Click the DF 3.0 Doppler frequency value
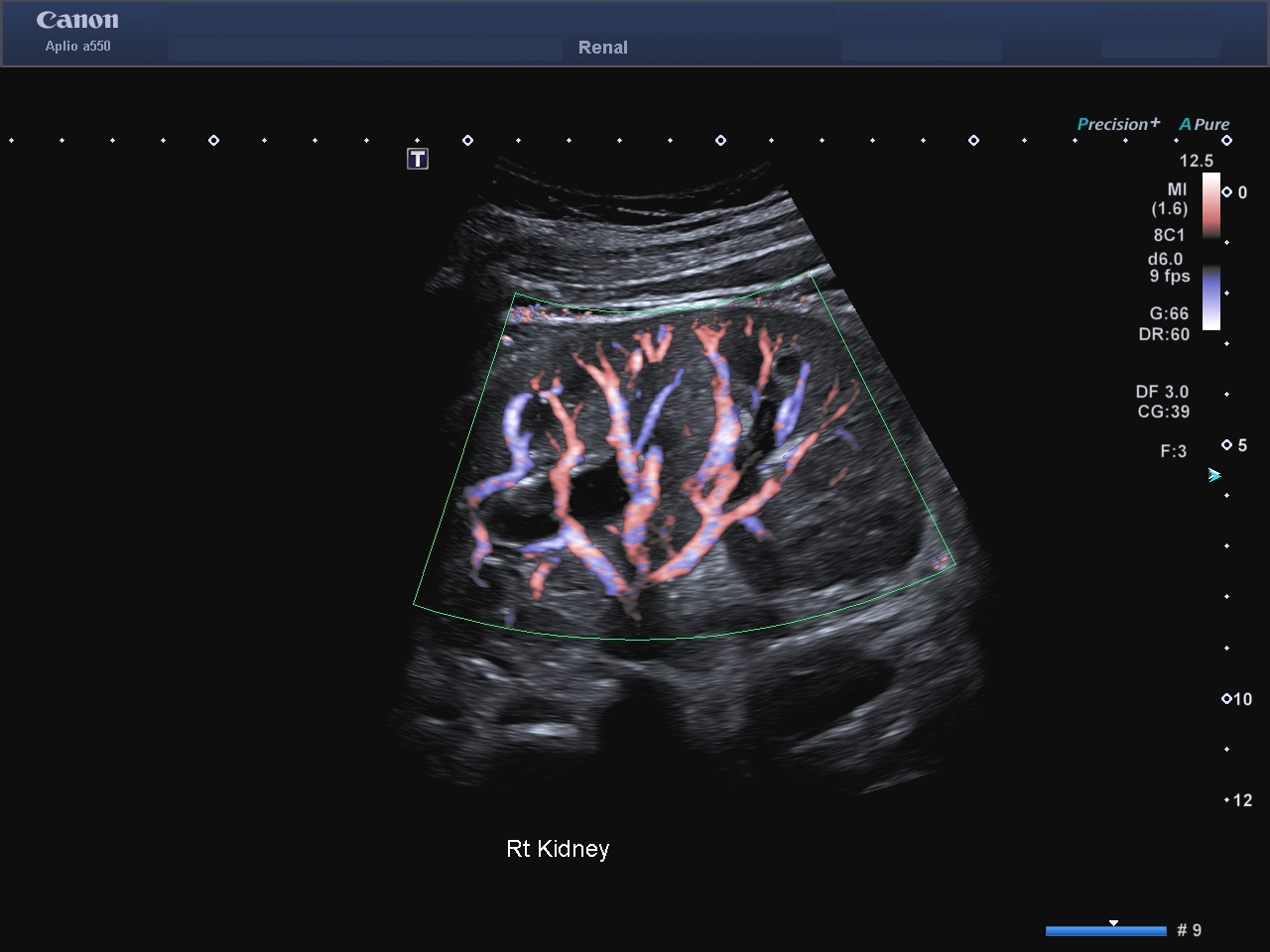1270x952 pixels. [1162, 392]
